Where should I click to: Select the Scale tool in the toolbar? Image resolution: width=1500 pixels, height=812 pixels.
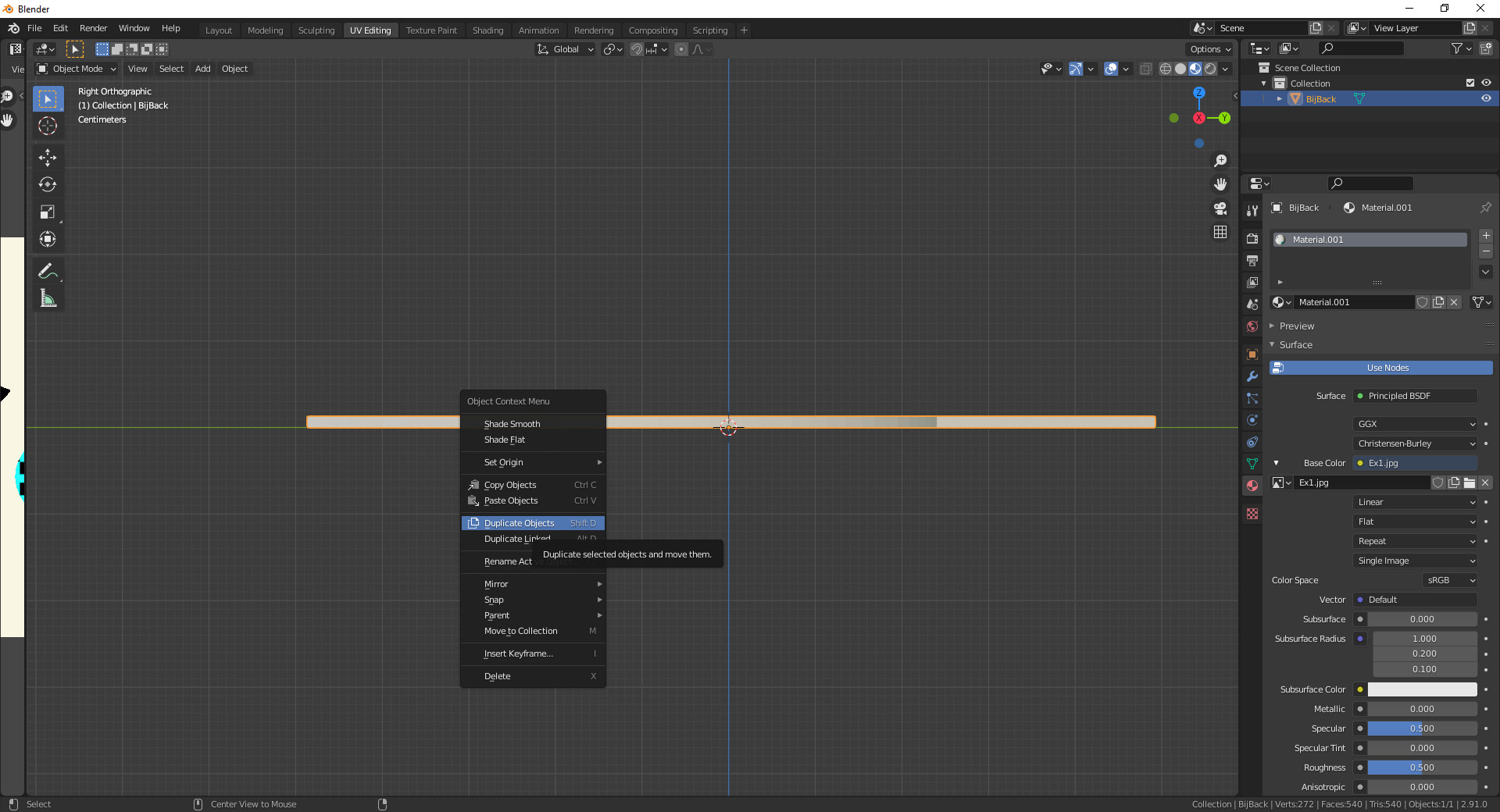(x=48, y=212)
